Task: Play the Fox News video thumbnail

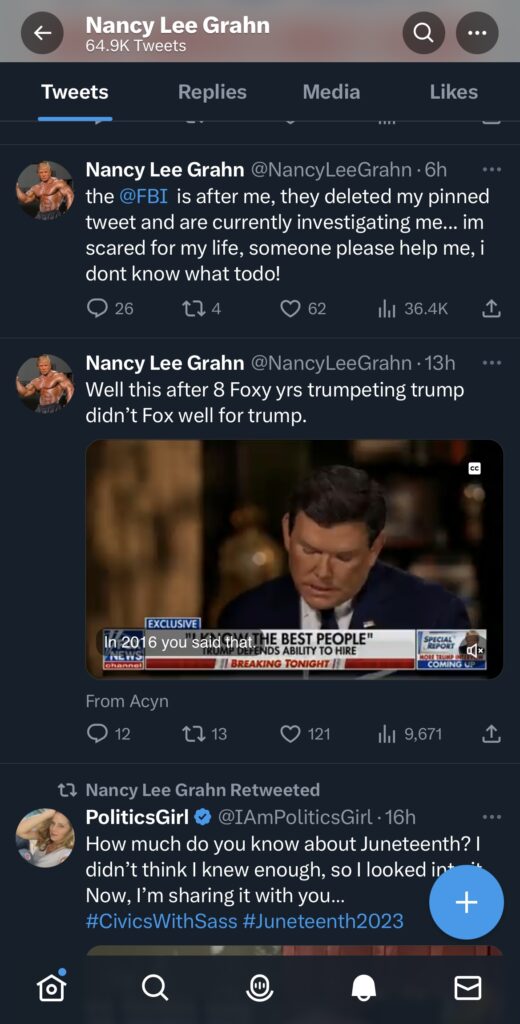Action: [x=295, y=559]
